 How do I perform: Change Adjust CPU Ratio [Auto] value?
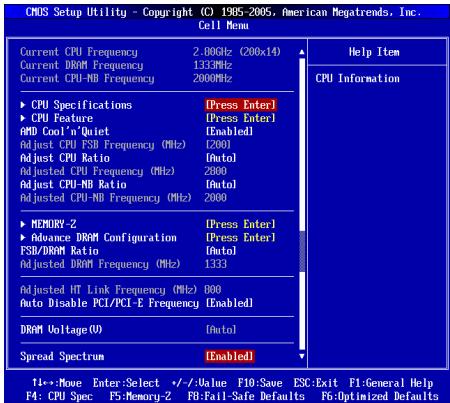(x=221, y=158)
